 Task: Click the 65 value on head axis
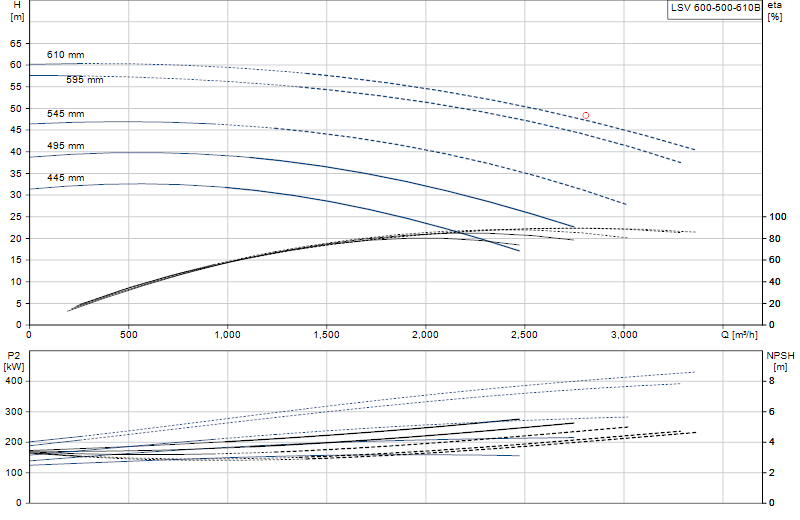[16, 44]
